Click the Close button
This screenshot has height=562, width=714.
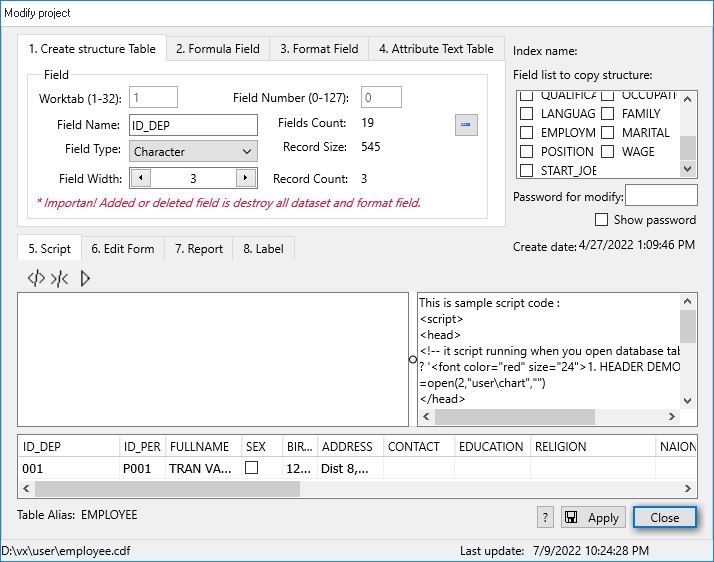[664, 517]
